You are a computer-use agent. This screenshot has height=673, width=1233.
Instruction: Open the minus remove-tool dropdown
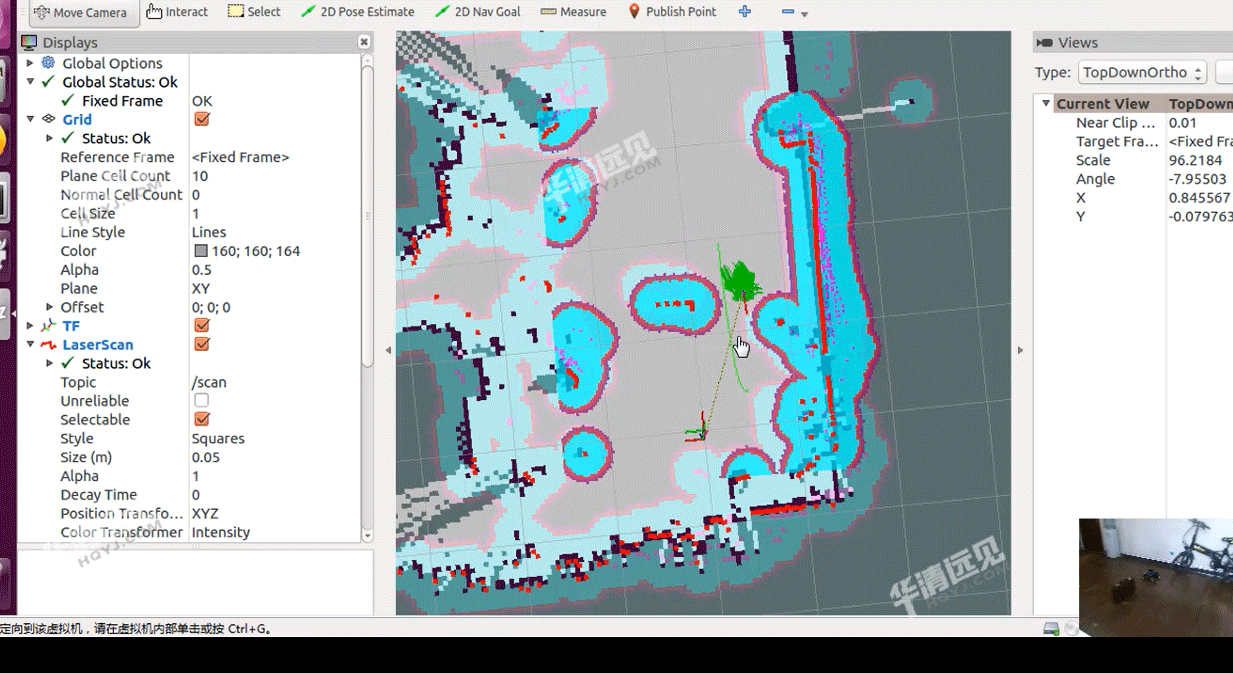pos(793,12)
